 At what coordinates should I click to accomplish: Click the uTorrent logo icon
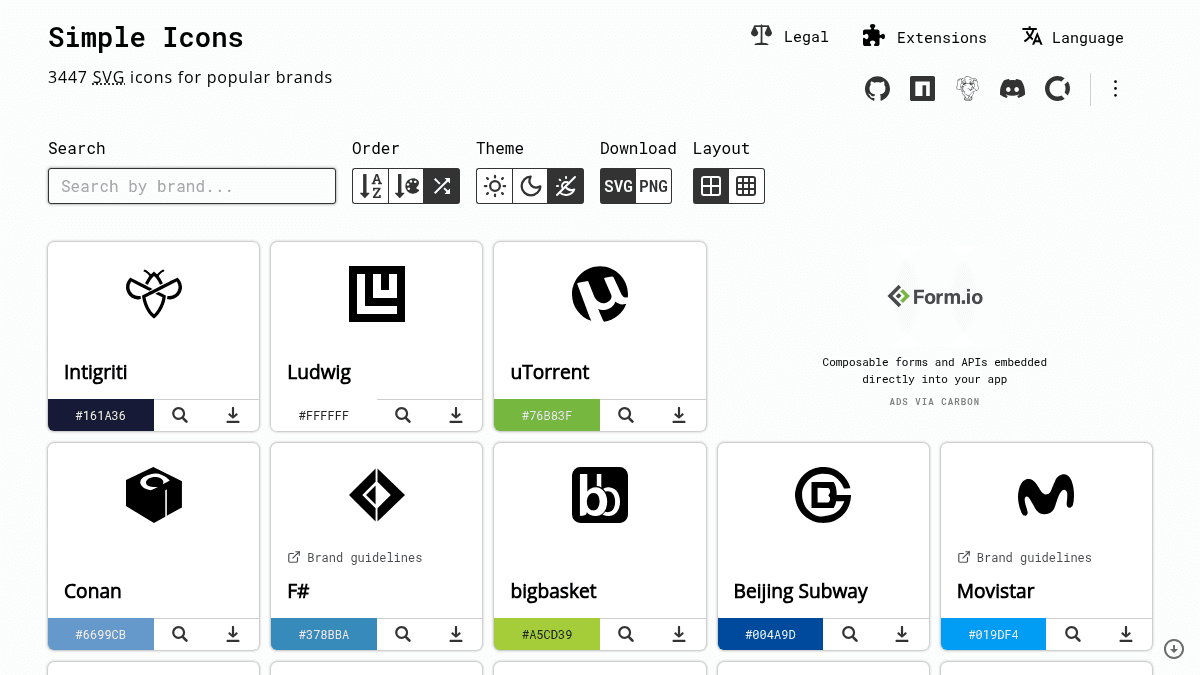click(600, 294)
